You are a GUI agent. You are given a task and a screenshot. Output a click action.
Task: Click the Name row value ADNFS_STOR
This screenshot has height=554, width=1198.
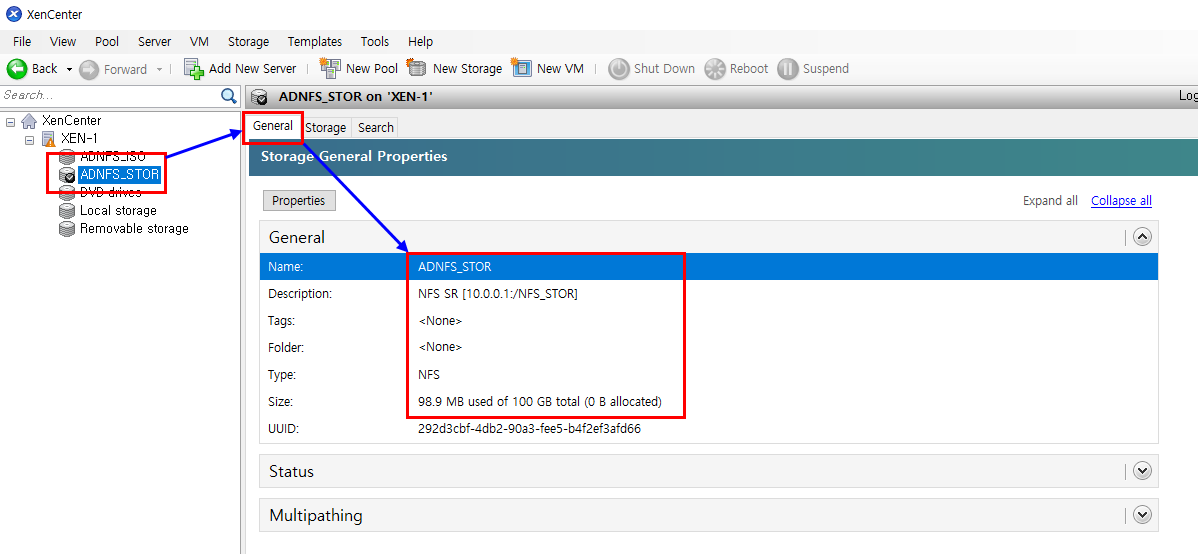(455, 267)
